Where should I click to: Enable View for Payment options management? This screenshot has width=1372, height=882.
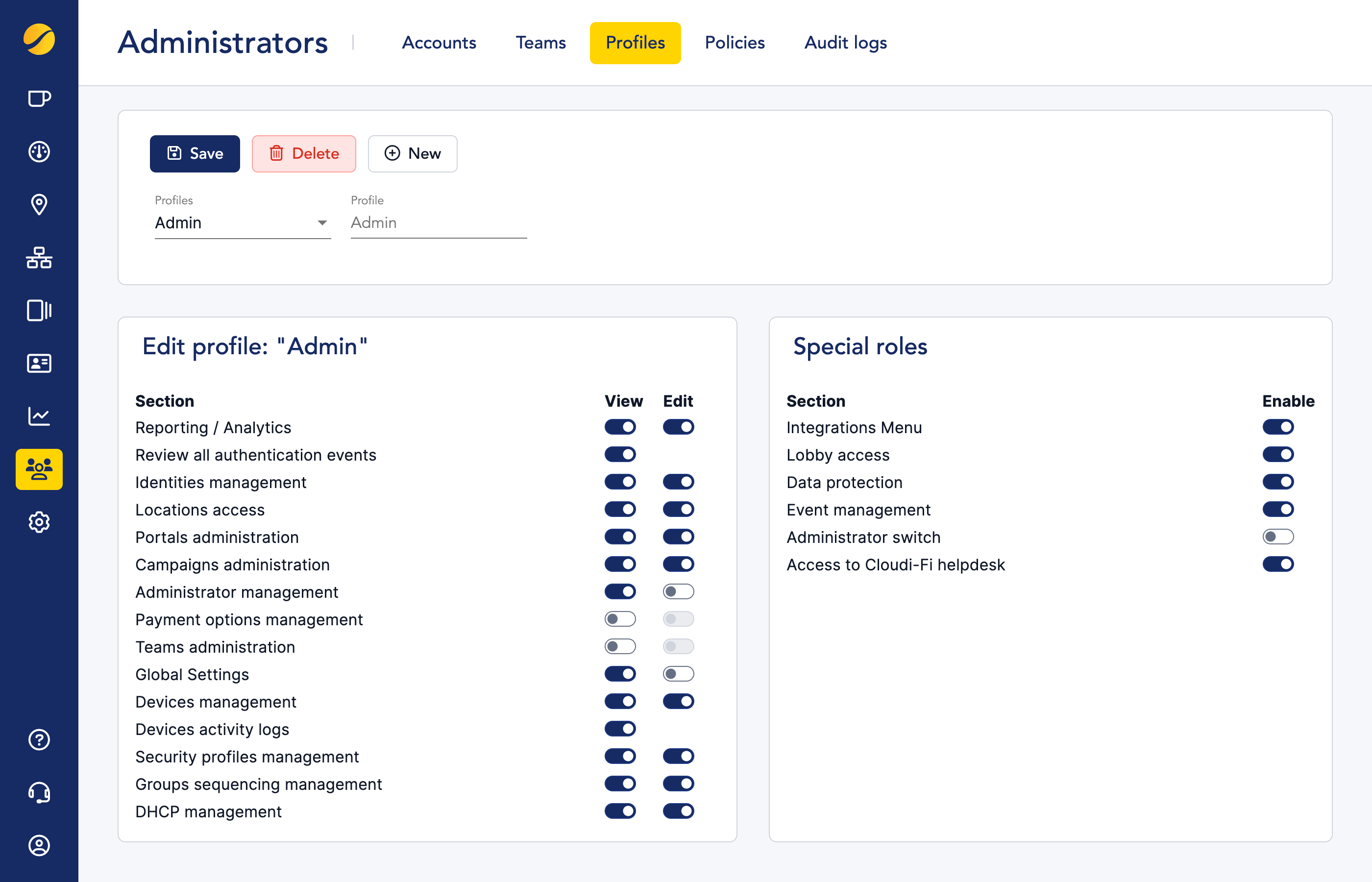[620, 618]
